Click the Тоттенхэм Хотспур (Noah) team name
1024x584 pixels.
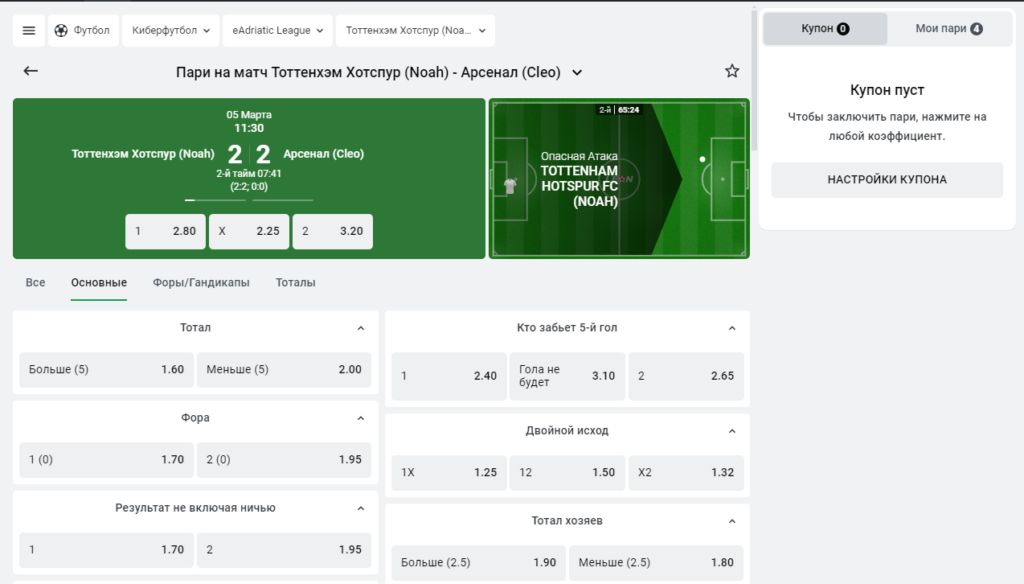coord(143,154)
